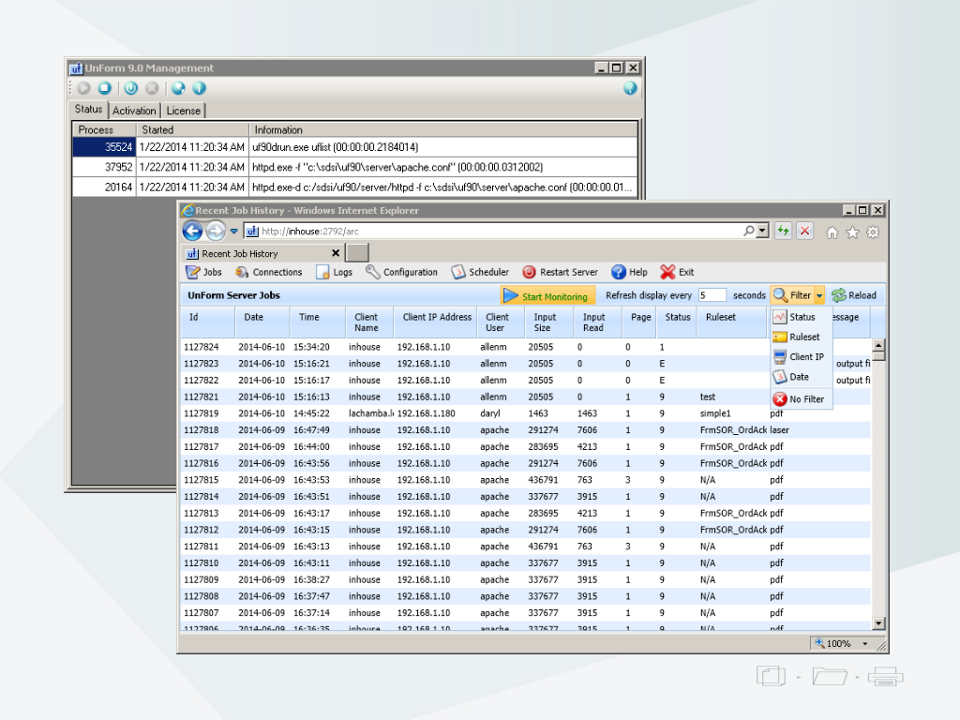Click the refresh interval seconds field
This screenshot has width=960, height=720.
coord(712,296)
